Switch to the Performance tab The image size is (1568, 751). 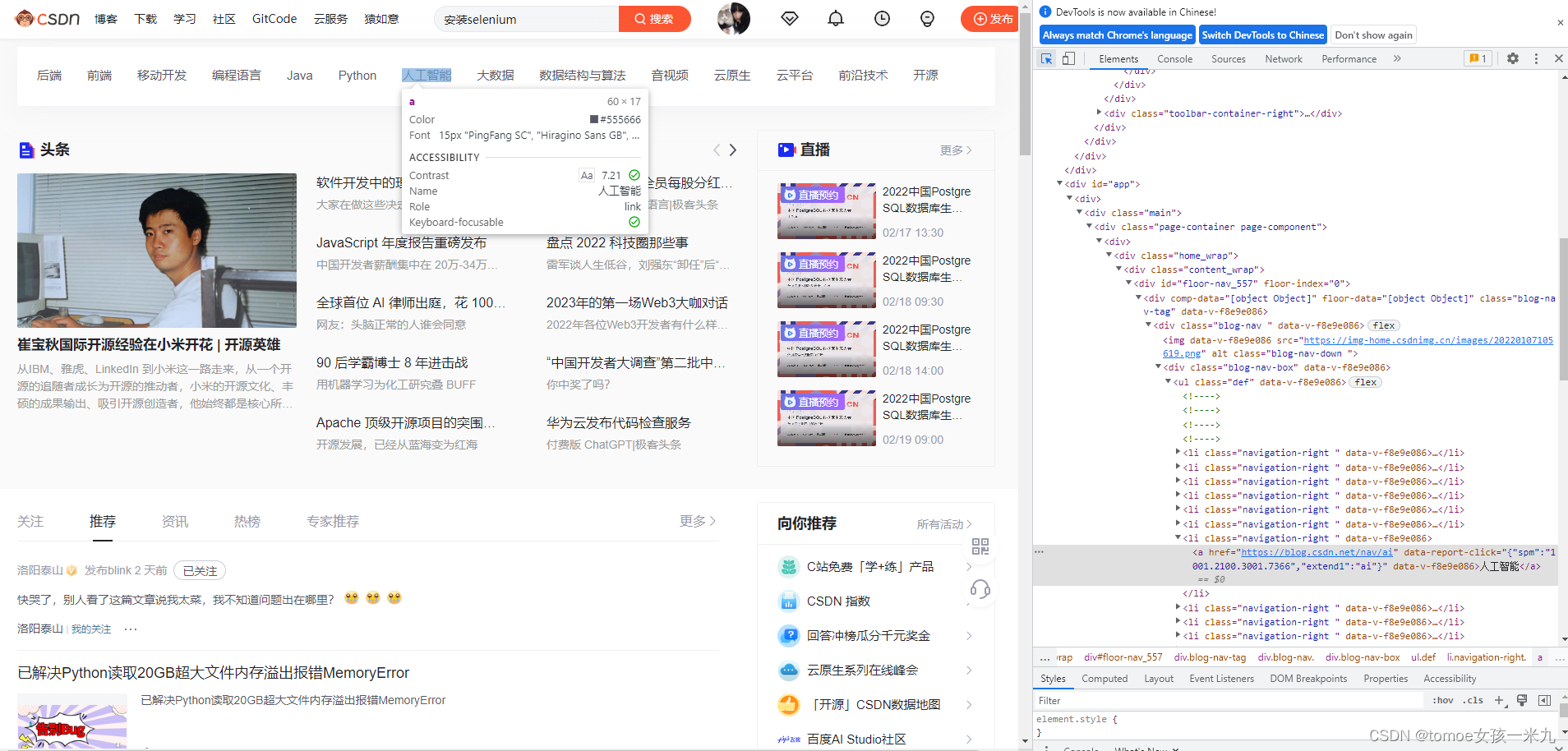point(1349,59)
